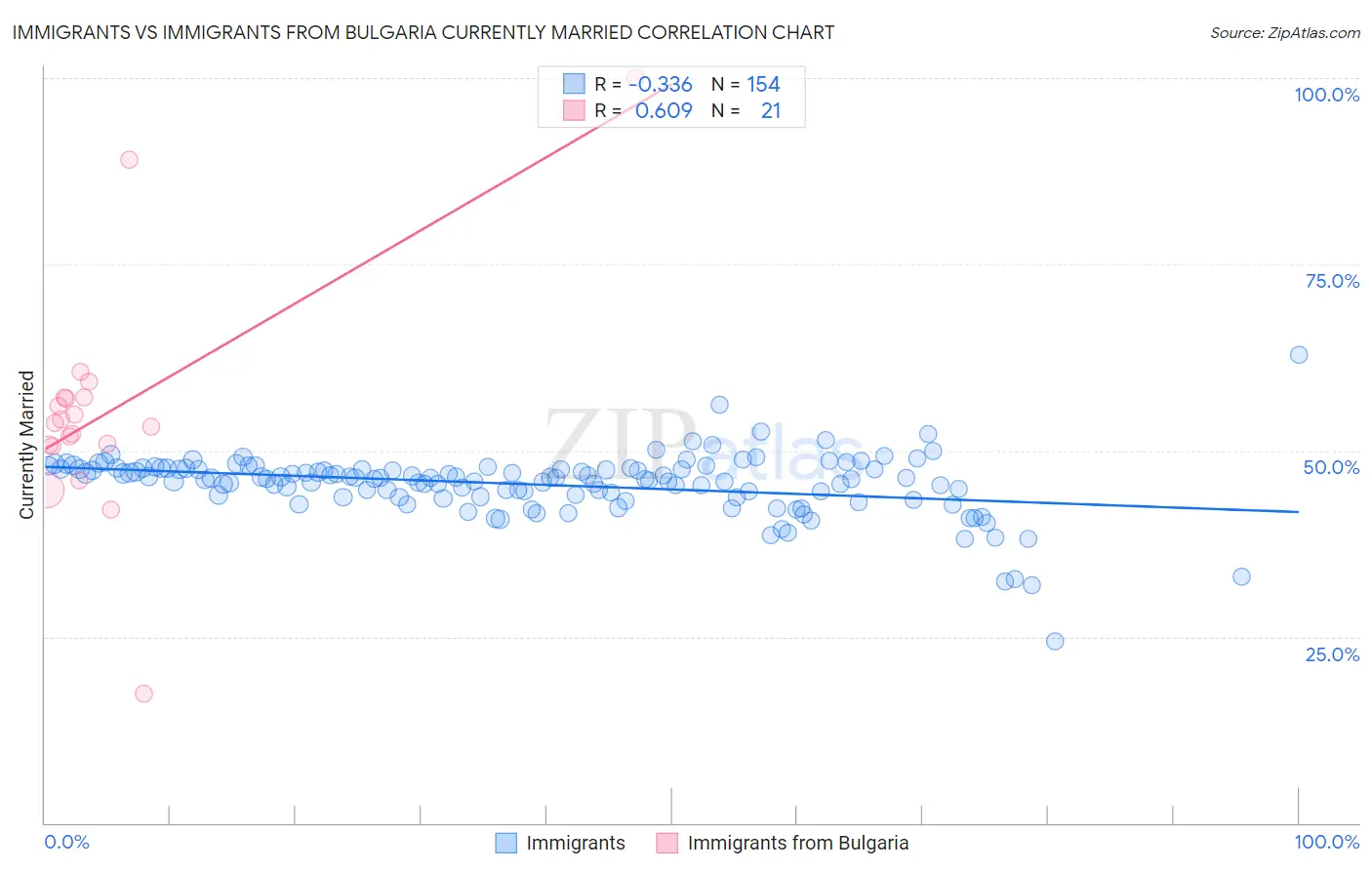Click the N = 154 sample count
This screenshot has height=870, width=1372.
click(x=746, y=84)
